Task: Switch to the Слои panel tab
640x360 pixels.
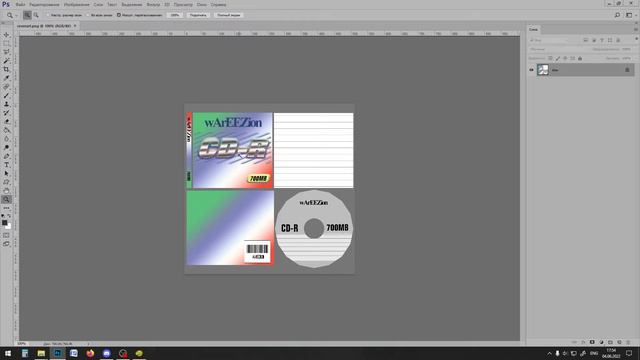Action: tap(533, 29)
